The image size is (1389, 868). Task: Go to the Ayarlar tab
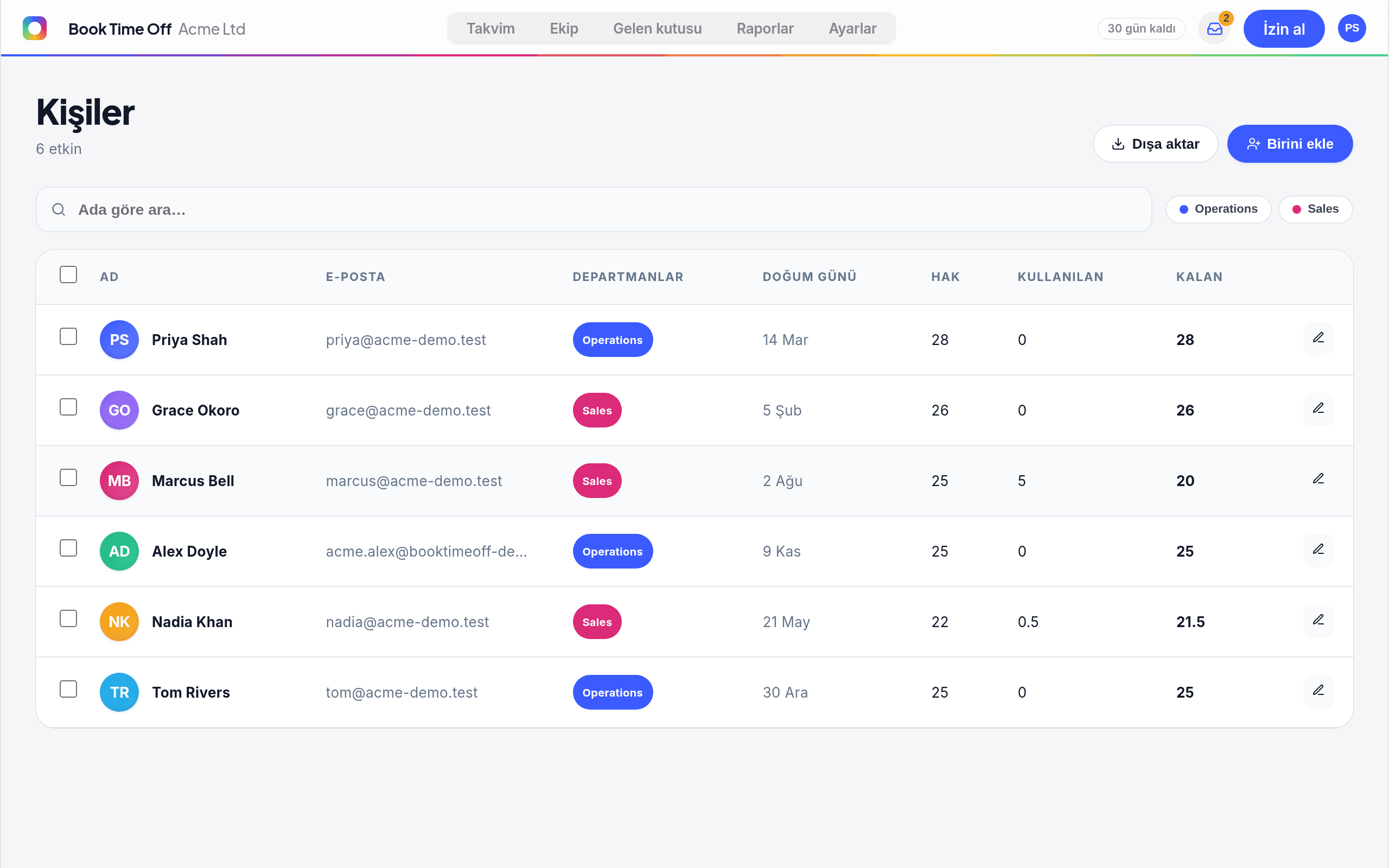(852, 29)
